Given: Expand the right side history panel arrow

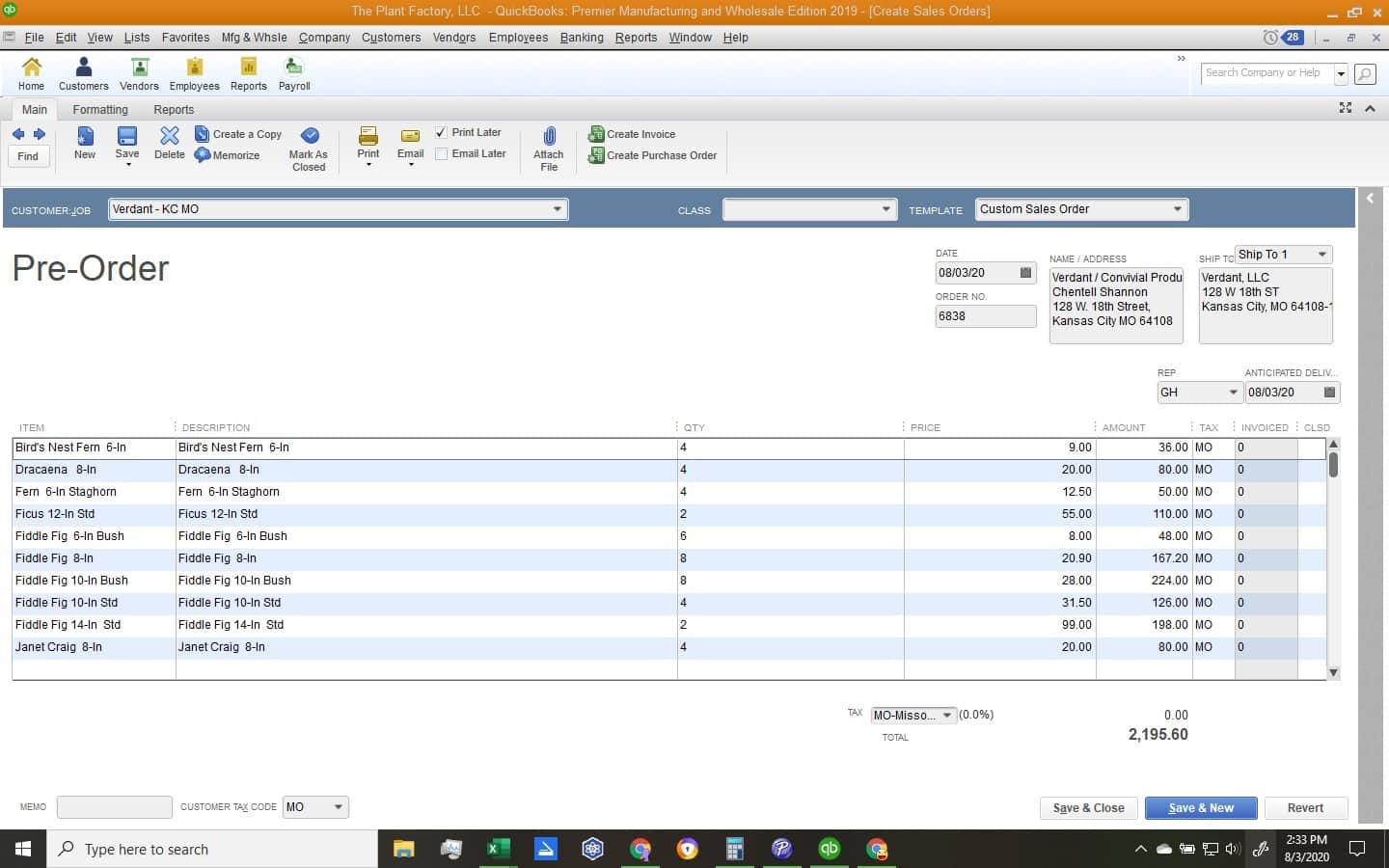Looking at the screenshot, I should tap(1370, 198).
